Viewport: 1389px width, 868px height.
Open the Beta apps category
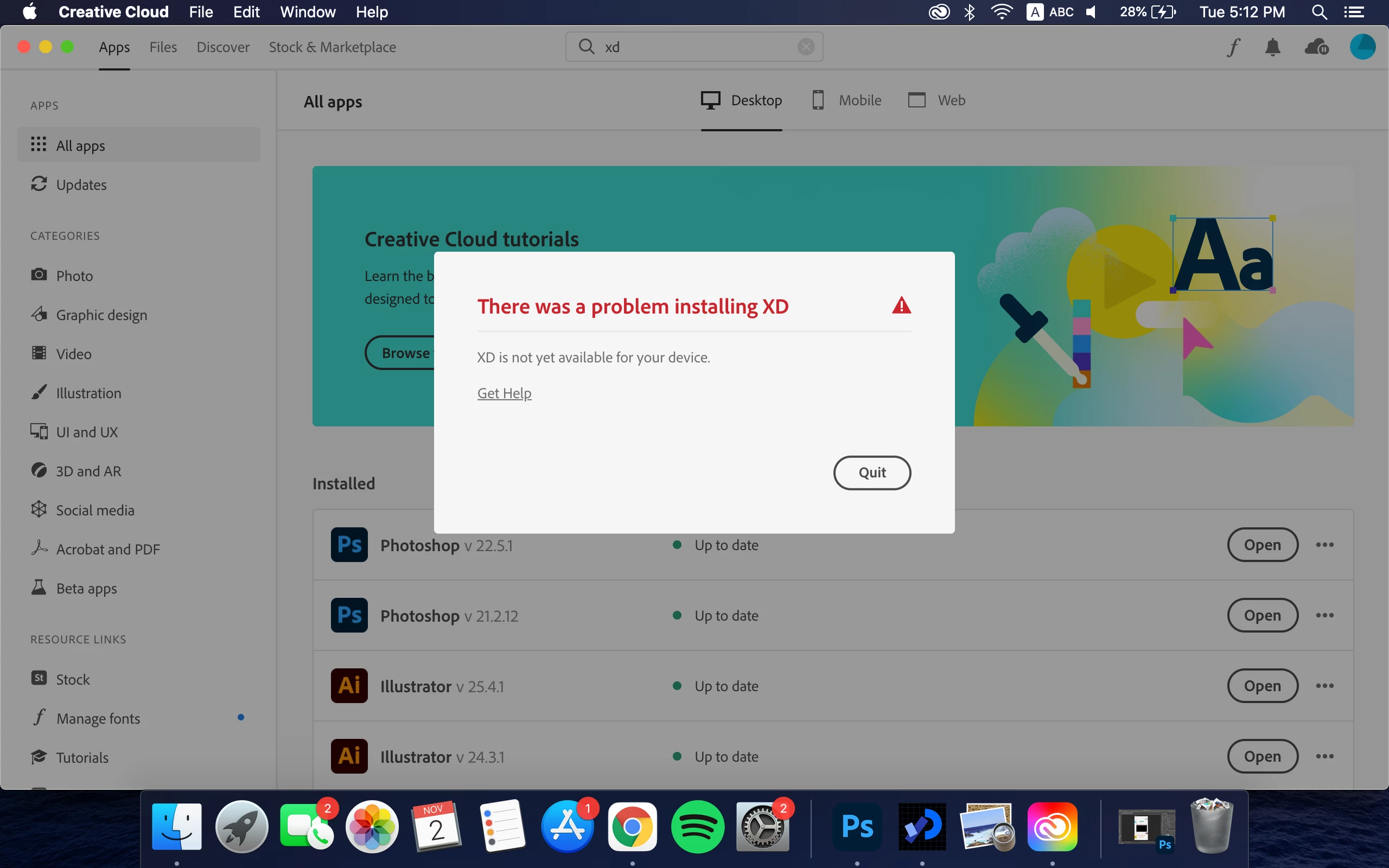86,589
